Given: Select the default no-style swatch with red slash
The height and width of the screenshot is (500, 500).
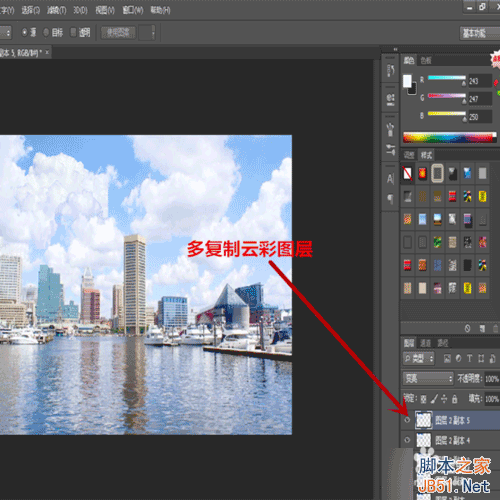Looking at the screenshot, I should (x=407, y=173).
